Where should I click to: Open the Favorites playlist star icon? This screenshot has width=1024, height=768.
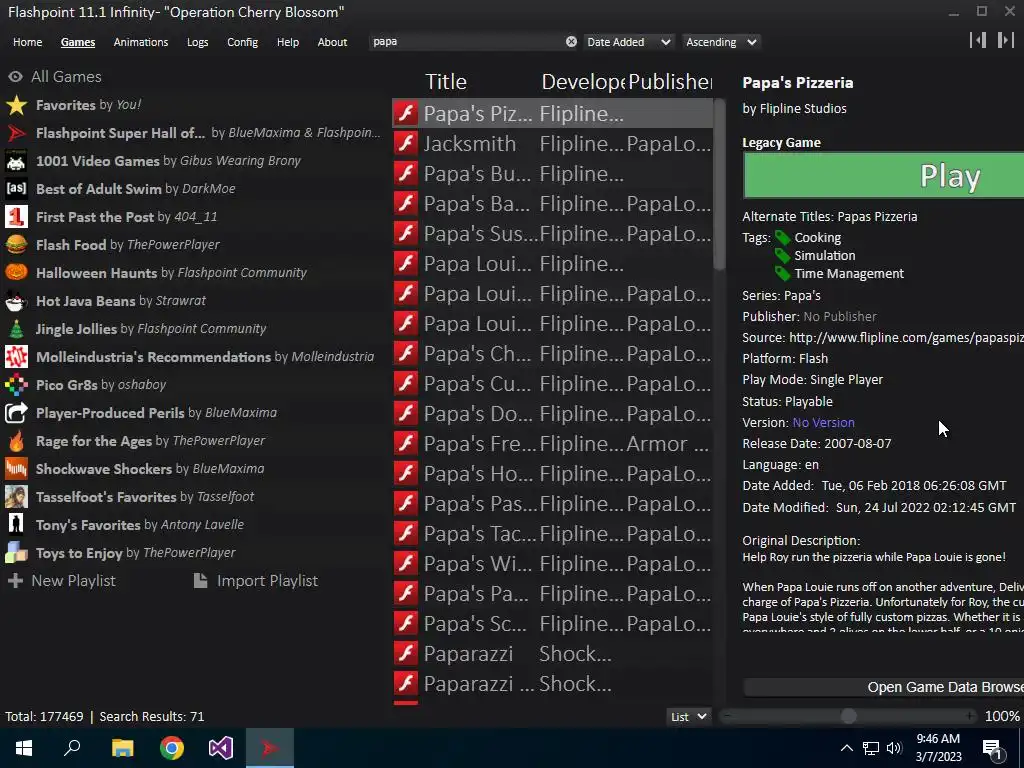click(x=16, y=105)
